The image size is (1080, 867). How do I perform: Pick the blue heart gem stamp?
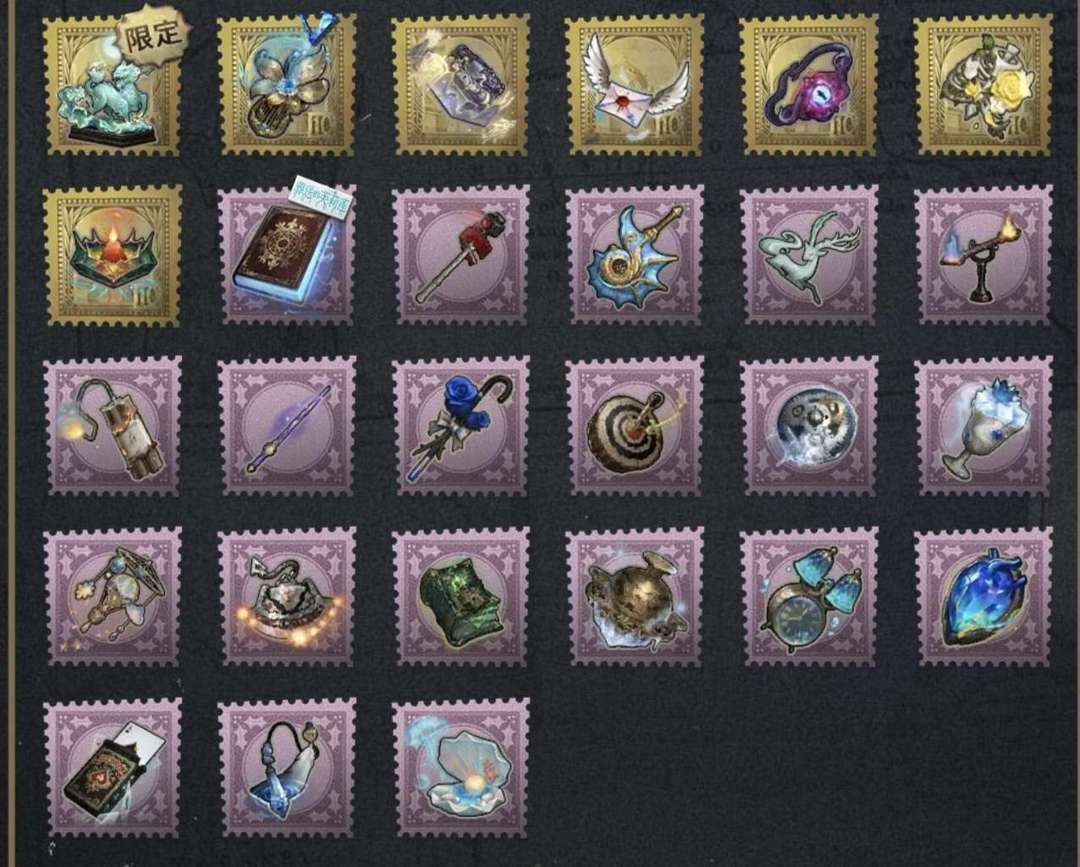[x=983, y=597]
